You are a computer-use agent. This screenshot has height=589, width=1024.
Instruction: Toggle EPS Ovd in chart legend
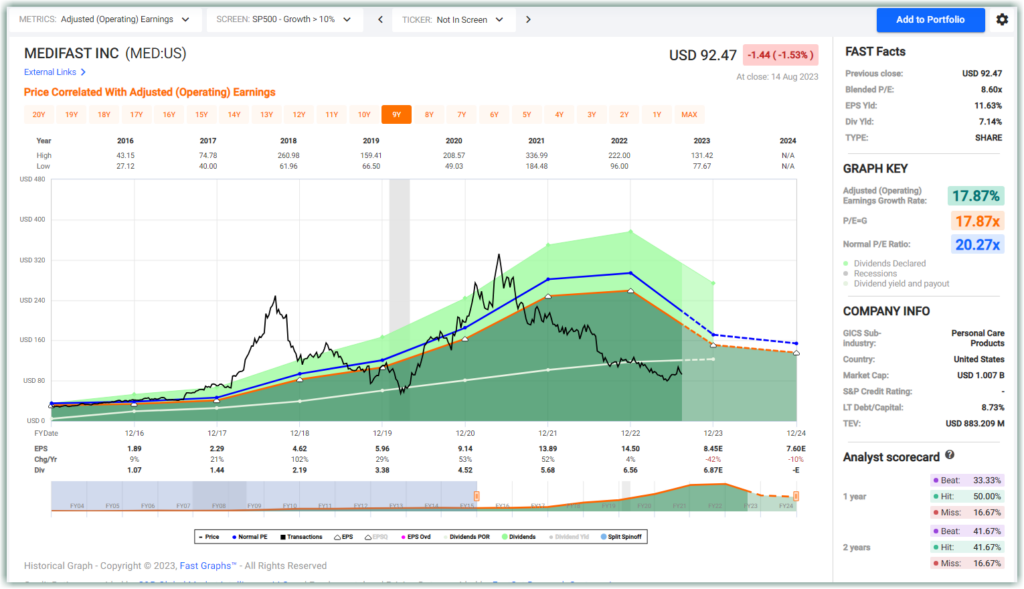[x=416, y=537]
